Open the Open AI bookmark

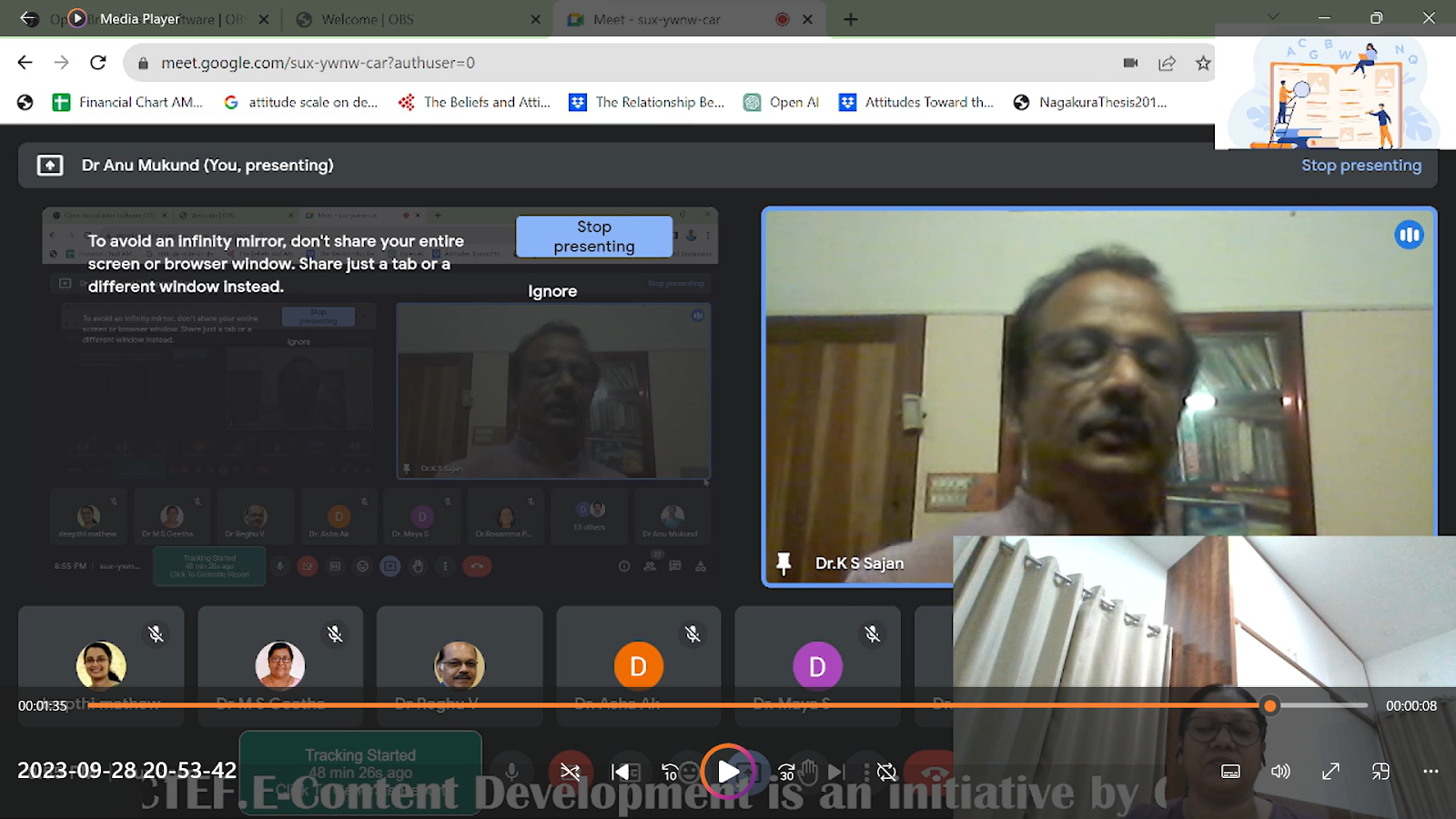(x=782, y=102)
